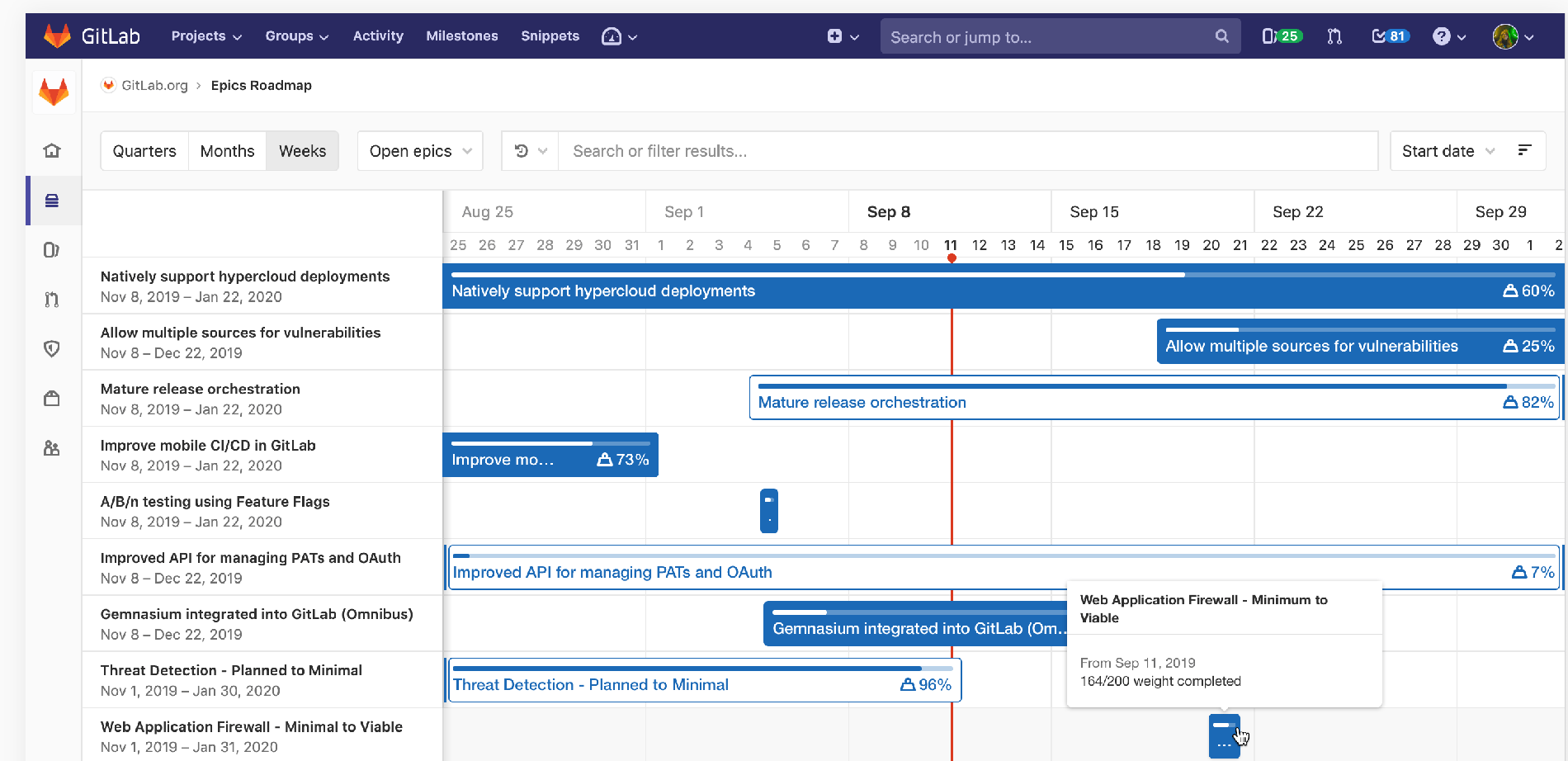Open to-do list showing 81
Viewport: 1568px width, 761px height.
pos(1390,36)
